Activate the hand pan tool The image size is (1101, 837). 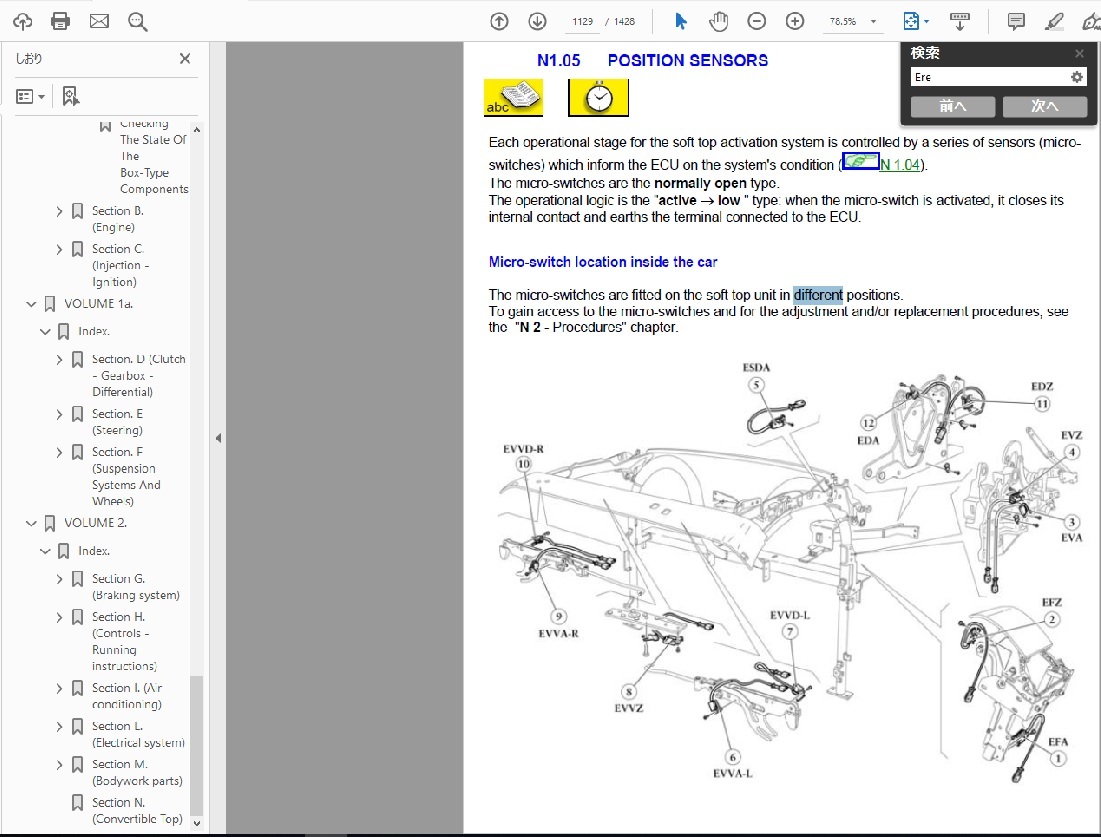click(x=718, y=22)
